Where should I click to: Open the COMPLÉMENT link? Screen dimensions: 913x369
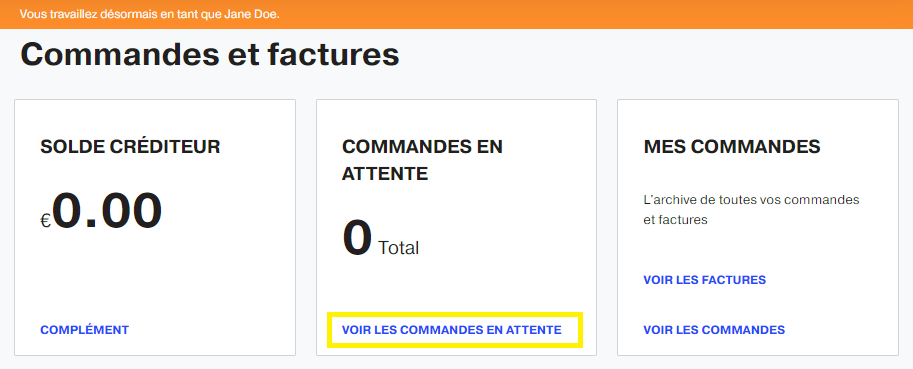click(84, 330)
